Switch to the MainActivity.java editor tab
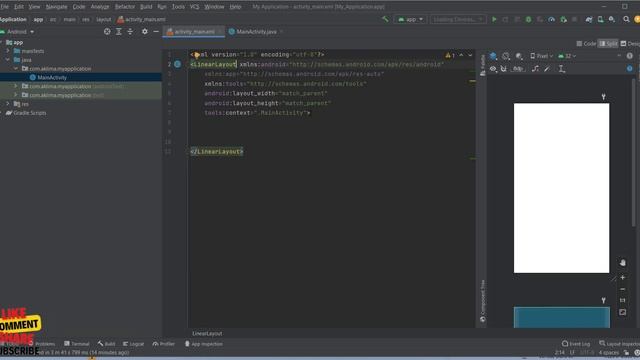The height and width of the screenshot is (360, 640). 256,31
